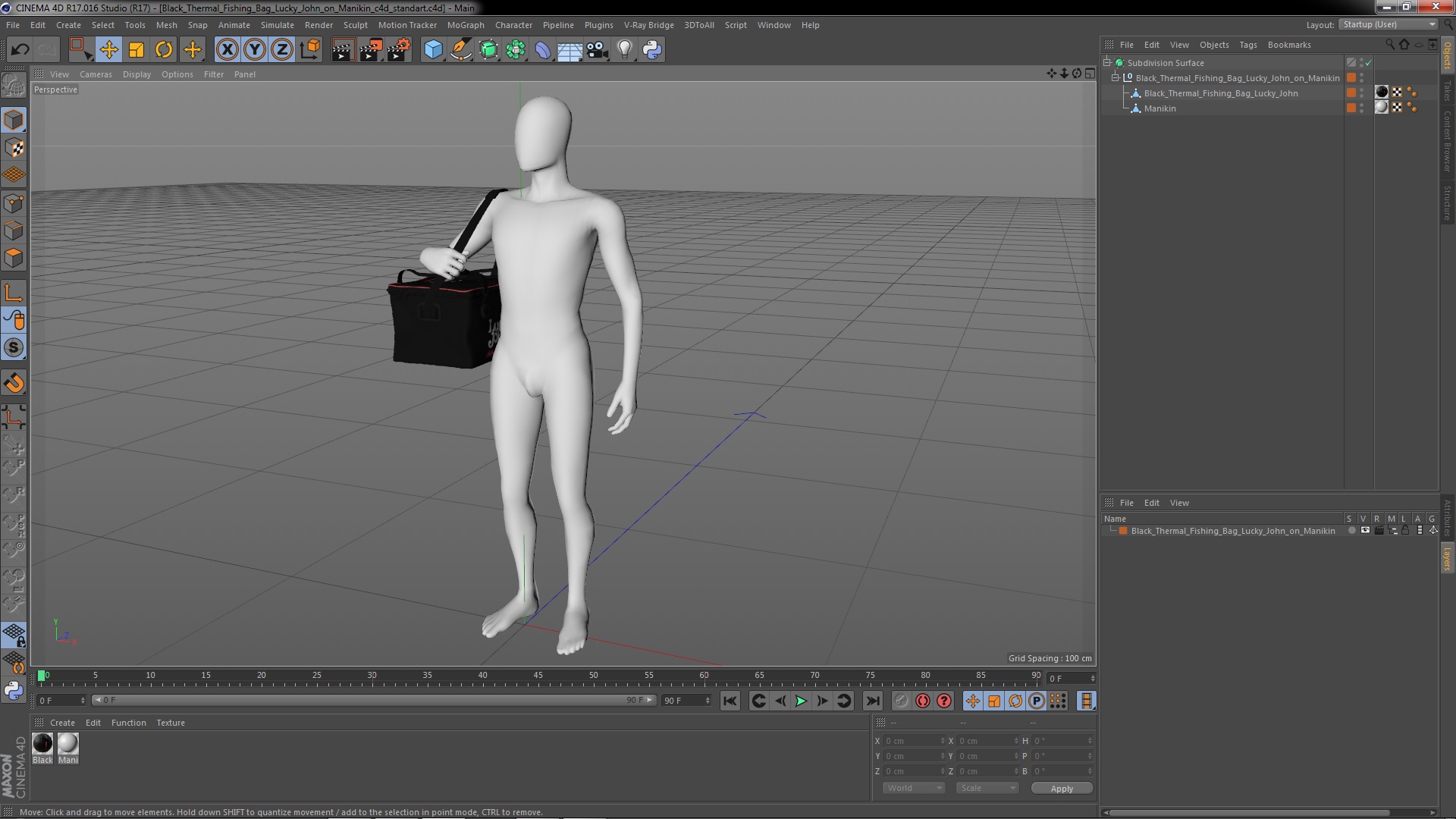Open the Cameras viewport menu
This screenshot has height=819, width=1456.
click(96, 74)
